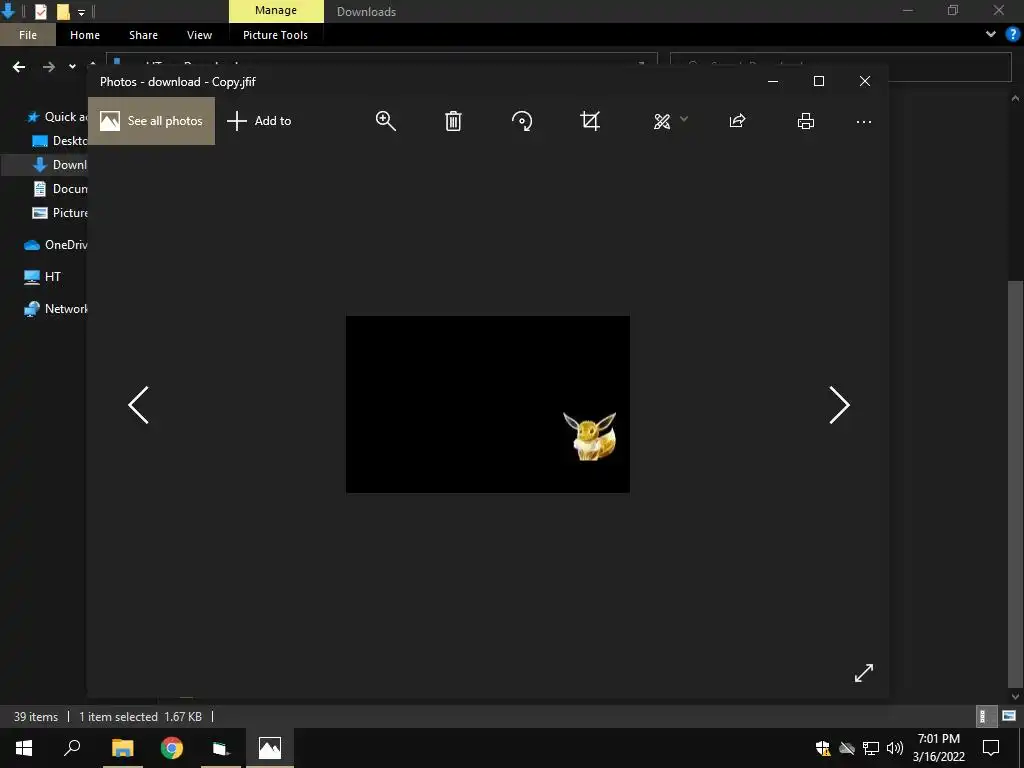
Task: Open Windows Security tray icon
Action: click(823, 748)
